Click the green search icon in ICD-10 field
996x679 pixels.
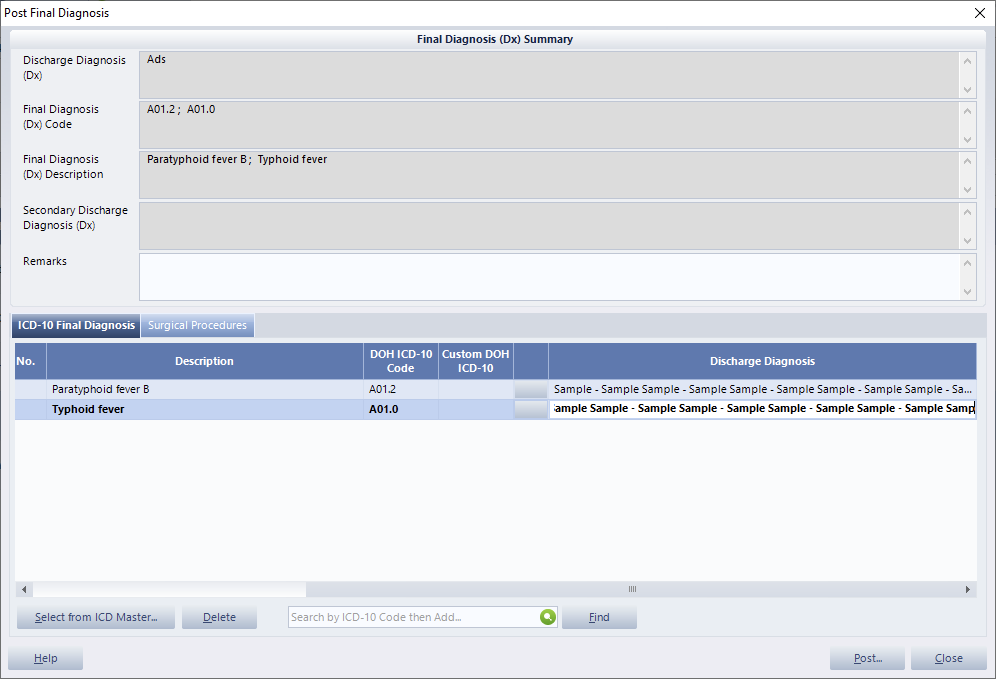547,617
